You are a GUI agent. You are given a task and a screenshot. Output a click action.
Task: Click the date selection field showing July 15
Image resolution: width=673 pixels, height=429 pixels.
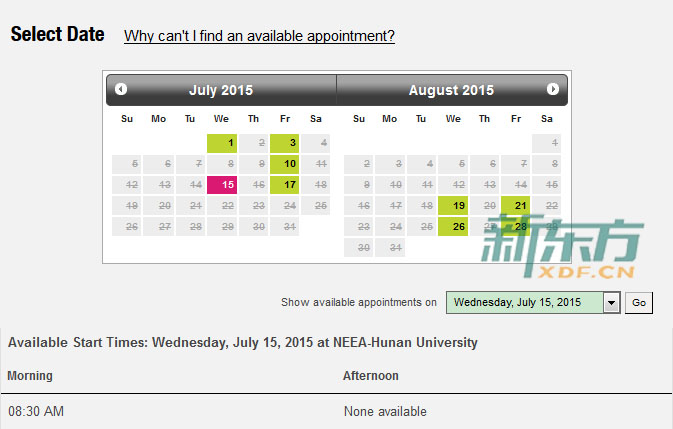click(524, 303)
